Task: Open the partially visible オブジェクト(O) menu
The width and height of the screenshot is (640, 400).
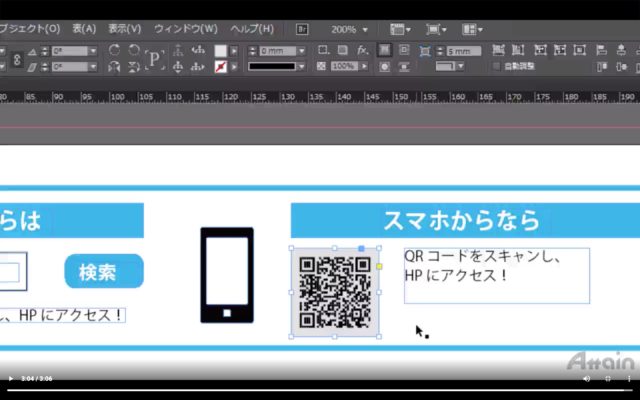Action: (x=29, y=29)
